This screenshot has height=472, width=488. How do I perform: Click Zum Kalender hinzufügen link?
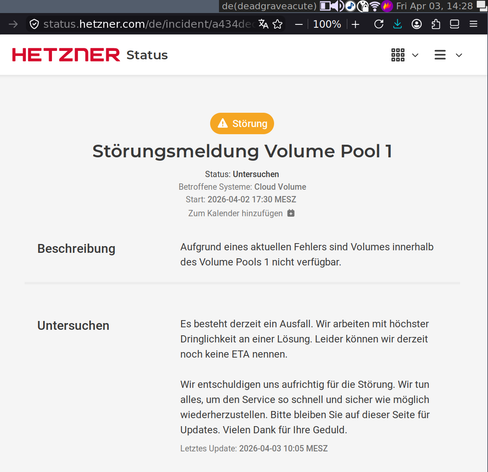235,213
